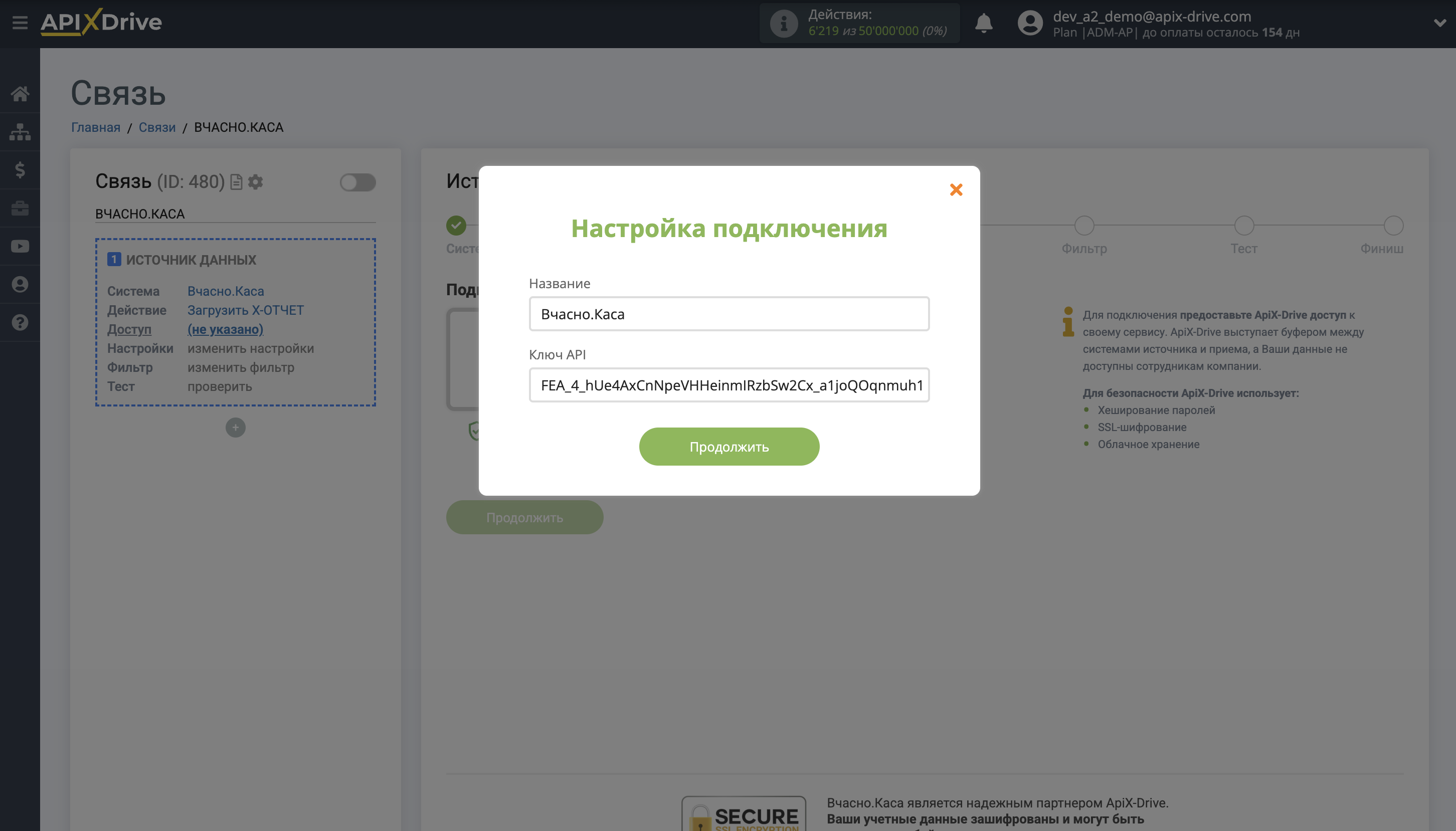Screen dimensions: 1456x831
Task: Open the billing dollar icon in sidebar
Action: [21, 169]
